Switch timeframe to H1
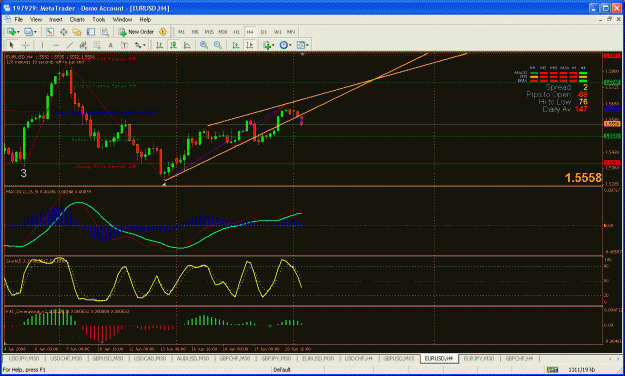Viewport: 625px width, 376px height. point(236,32)
